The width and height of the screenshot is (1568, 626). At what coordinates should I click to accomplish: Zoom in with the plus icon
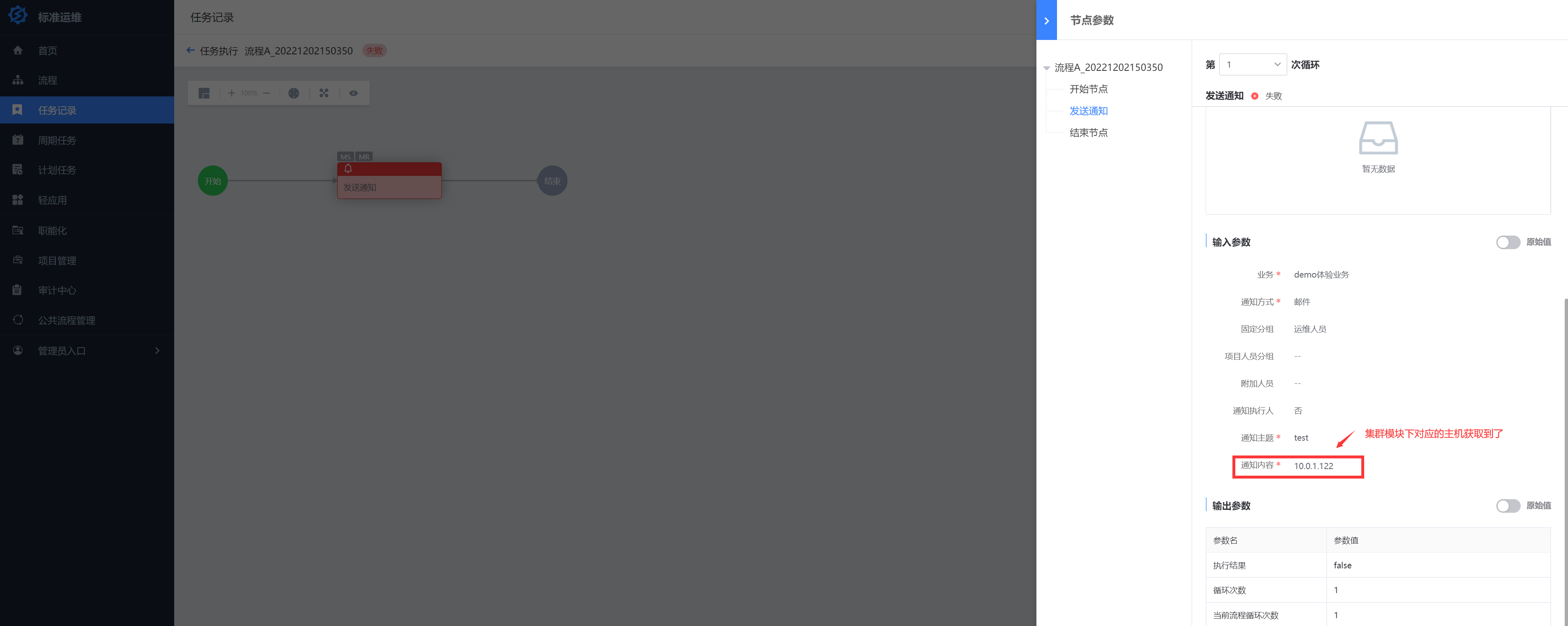point(231,93)
